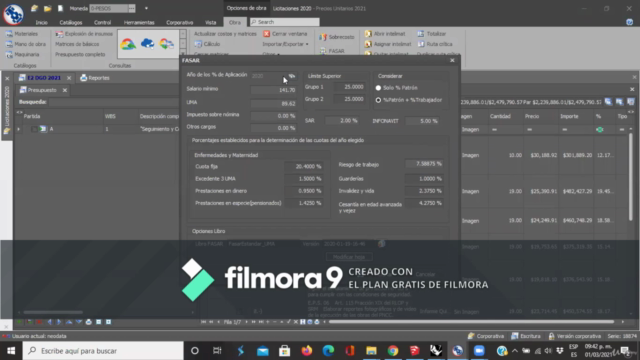Open FASAR from the ribbon
Image resolution: width=640 pixels, height=360 pixels.
(x=332, y=51)
